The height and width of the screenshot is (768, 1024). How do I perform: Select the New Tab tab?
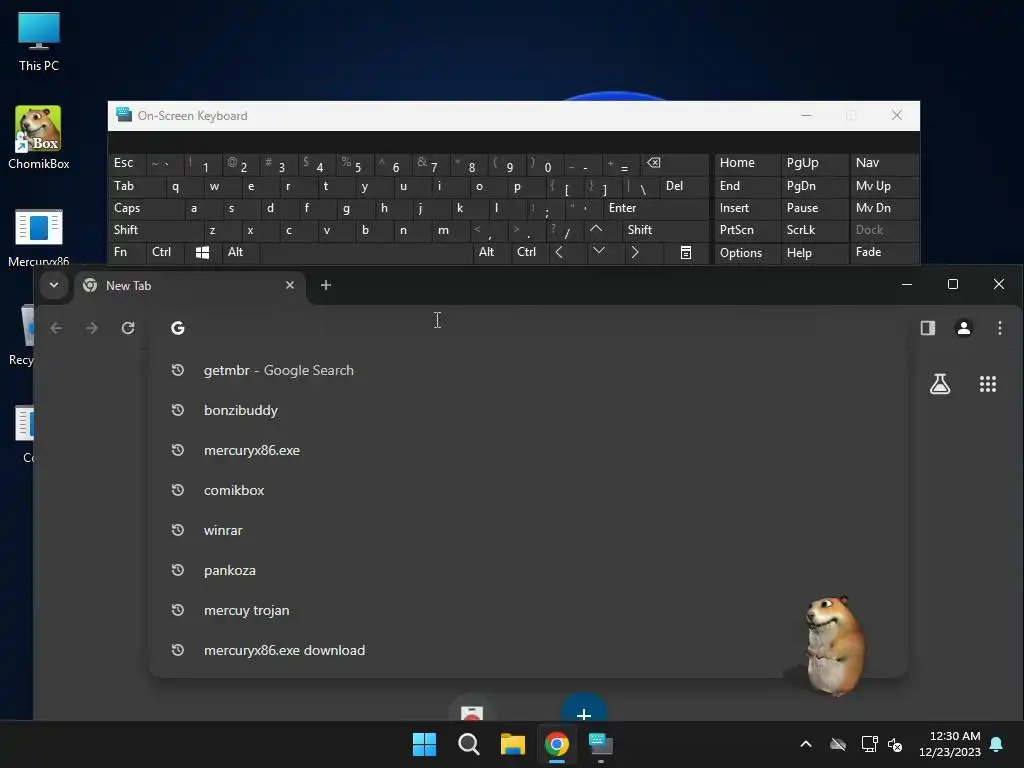pyautogui.click(x=189, y=285)
